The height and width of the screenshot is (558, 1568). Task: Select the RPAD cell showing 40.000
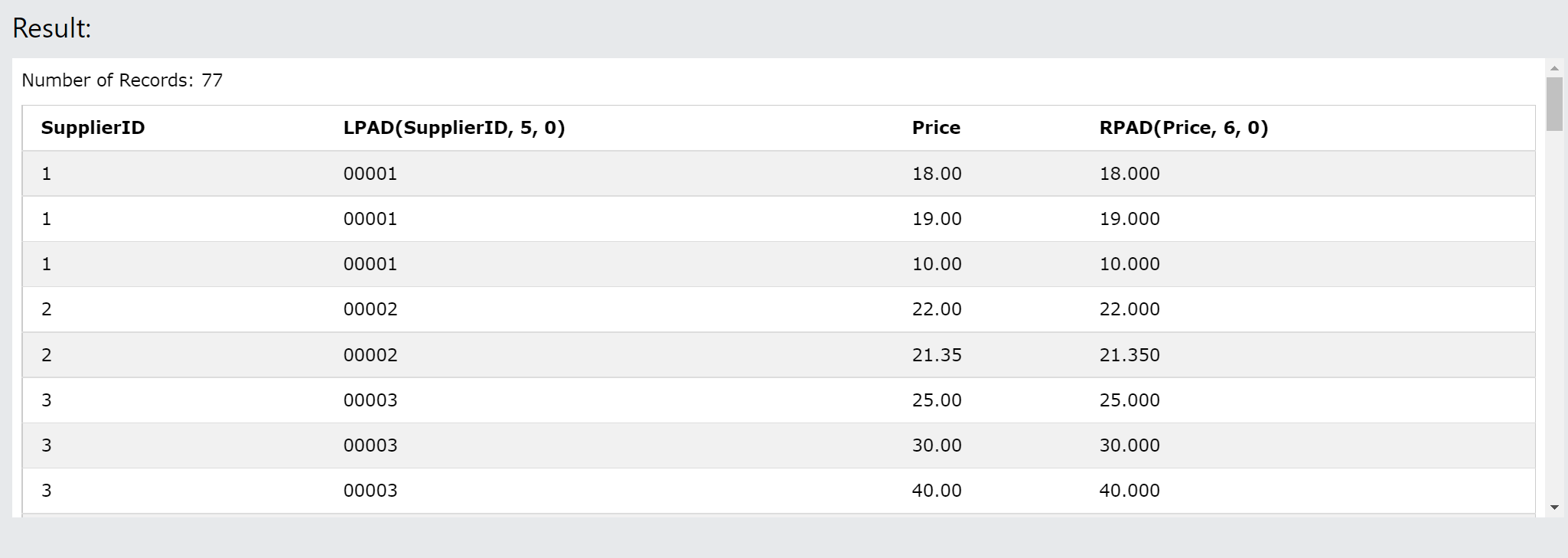1130,491
